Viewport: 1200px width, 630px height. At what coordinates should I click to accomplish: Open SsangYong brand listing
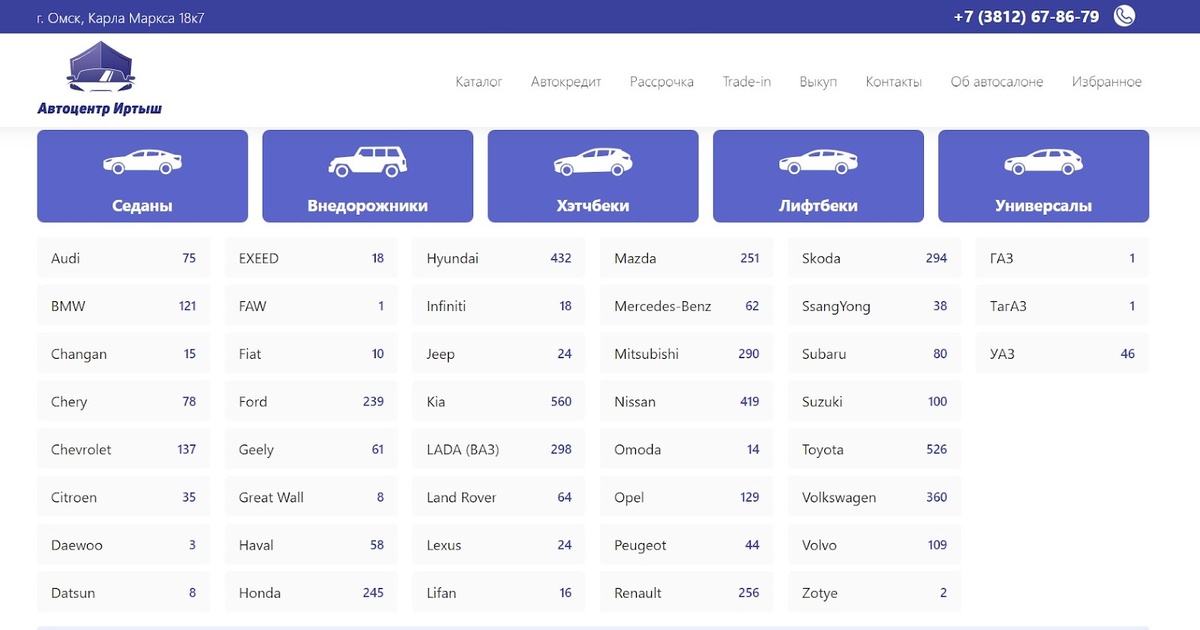click(x=875, y=306)
